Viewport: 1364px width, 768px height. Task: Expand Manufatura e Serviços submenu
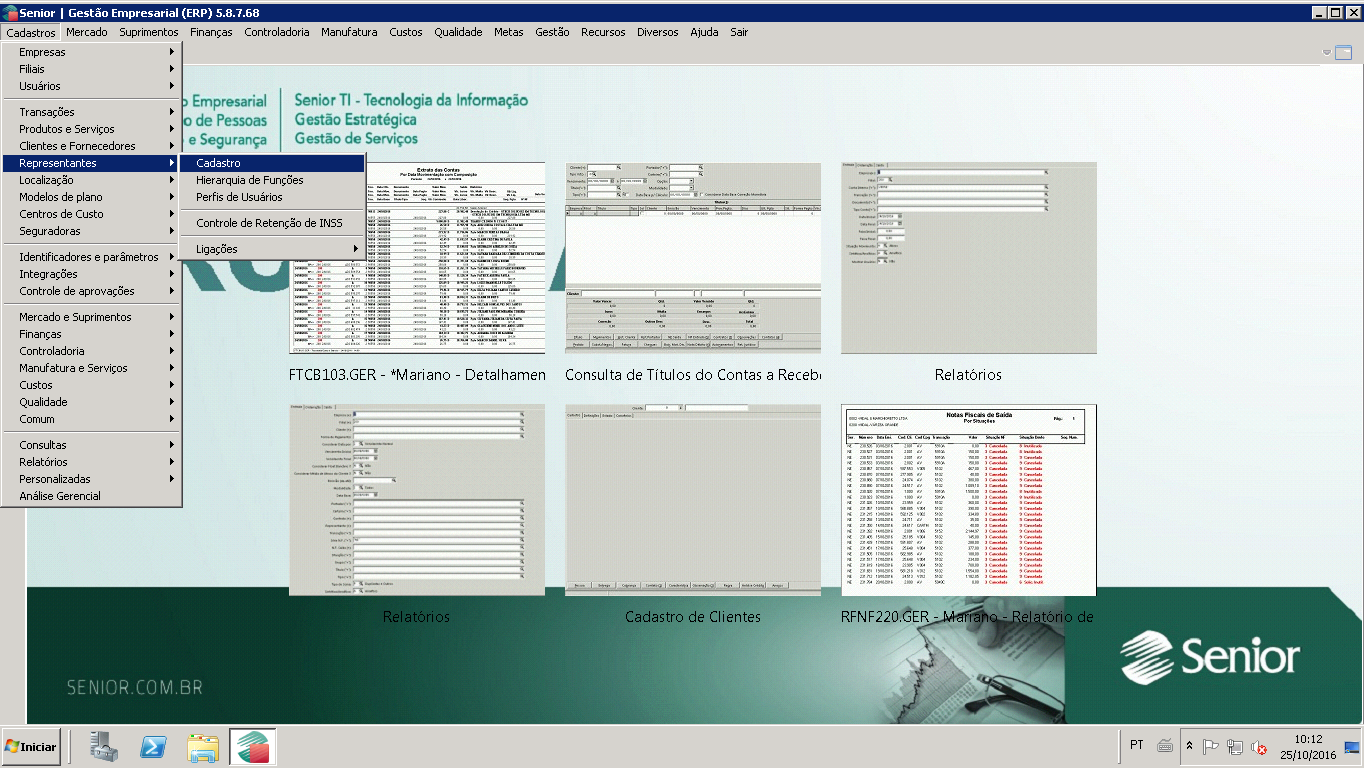coord(91,368)
